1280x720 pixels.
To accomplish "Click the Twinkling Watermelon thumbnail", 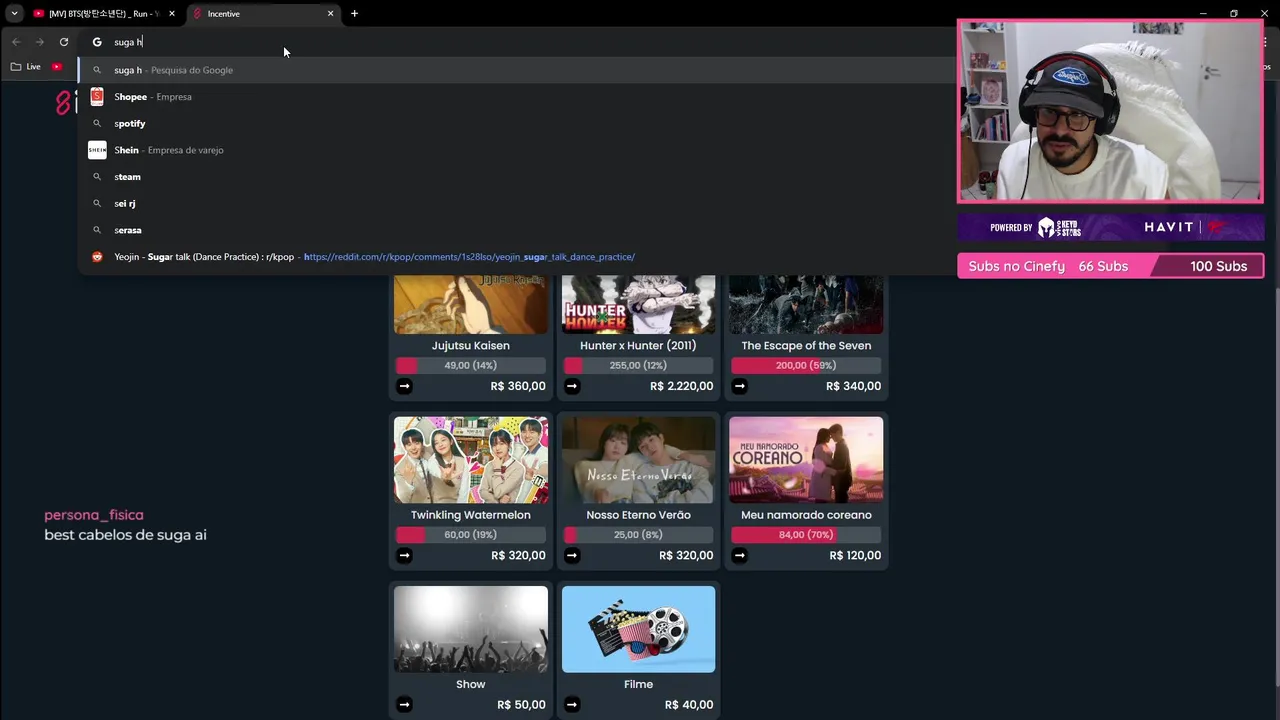I will coord(471,460).
